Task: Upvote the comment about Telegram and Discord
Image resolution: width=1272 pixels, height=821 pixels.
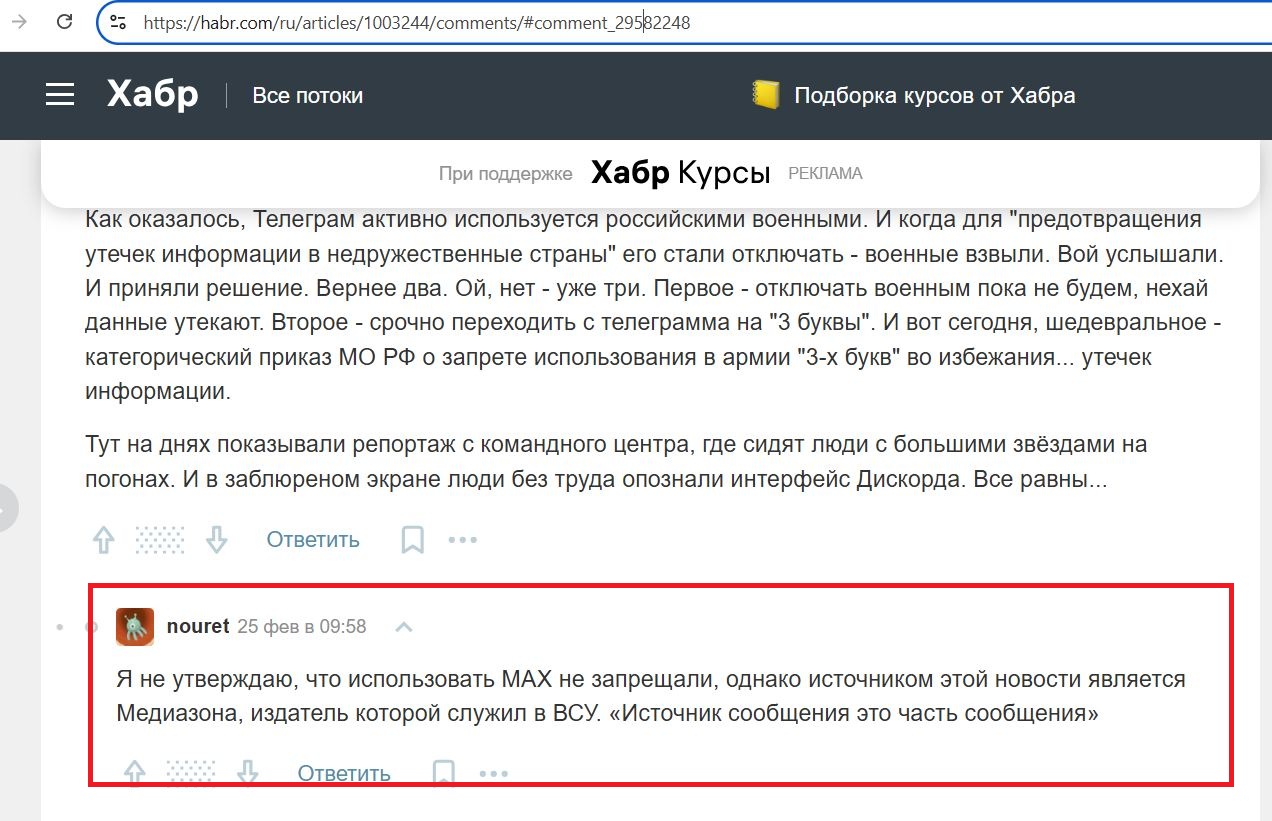Action: (104, 541)
